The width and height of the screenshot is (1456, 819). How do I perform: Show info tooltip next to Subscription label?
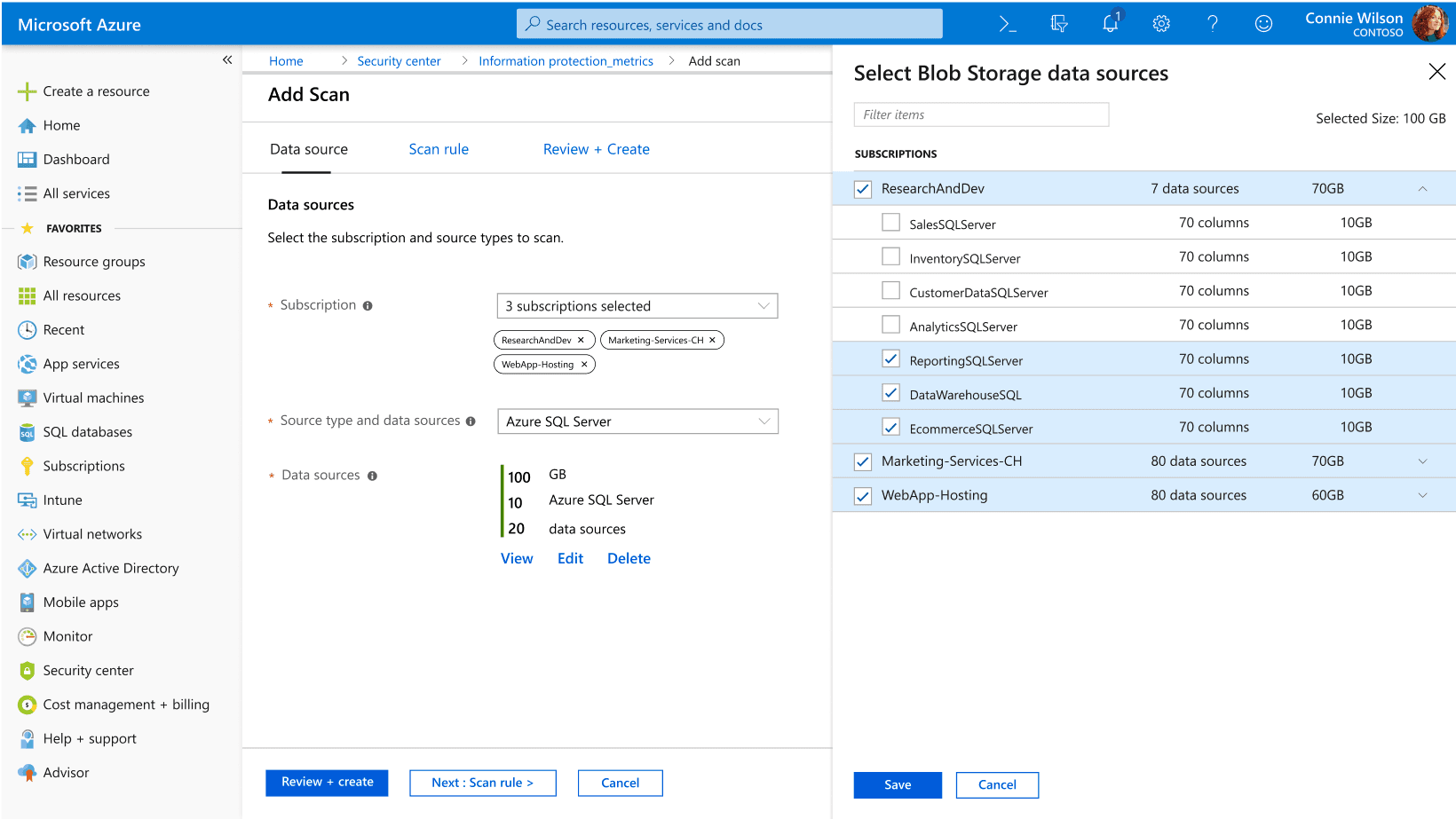368,306
